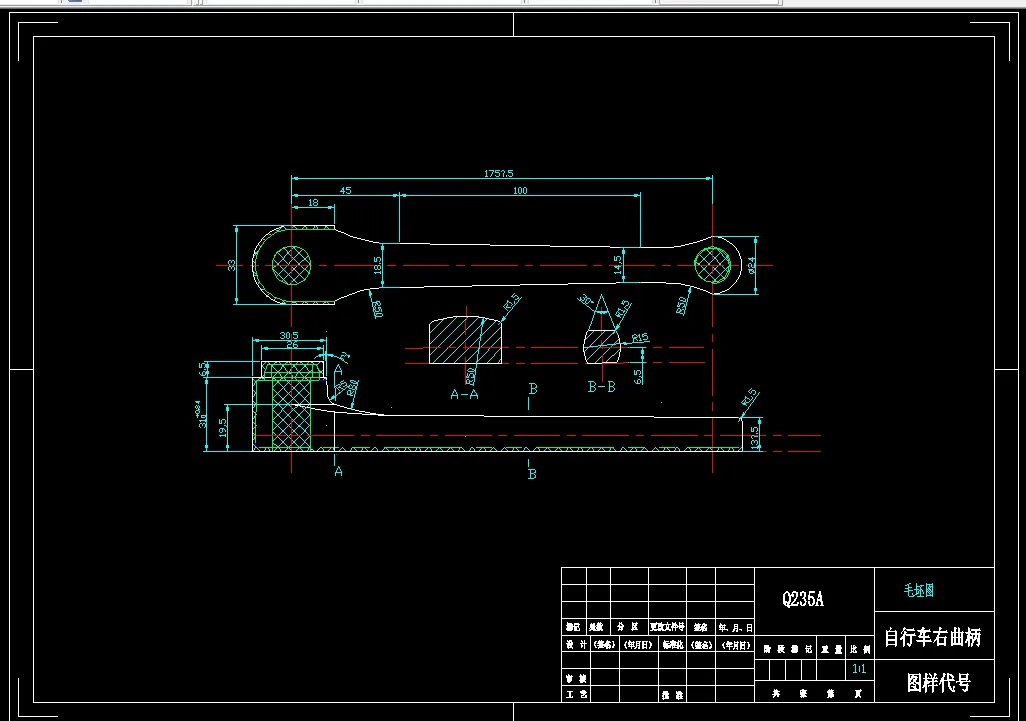This screenshot has width=1026, height=721.
Task: Select the hatched A-A cross-section
Action: [x=465, y=340]
